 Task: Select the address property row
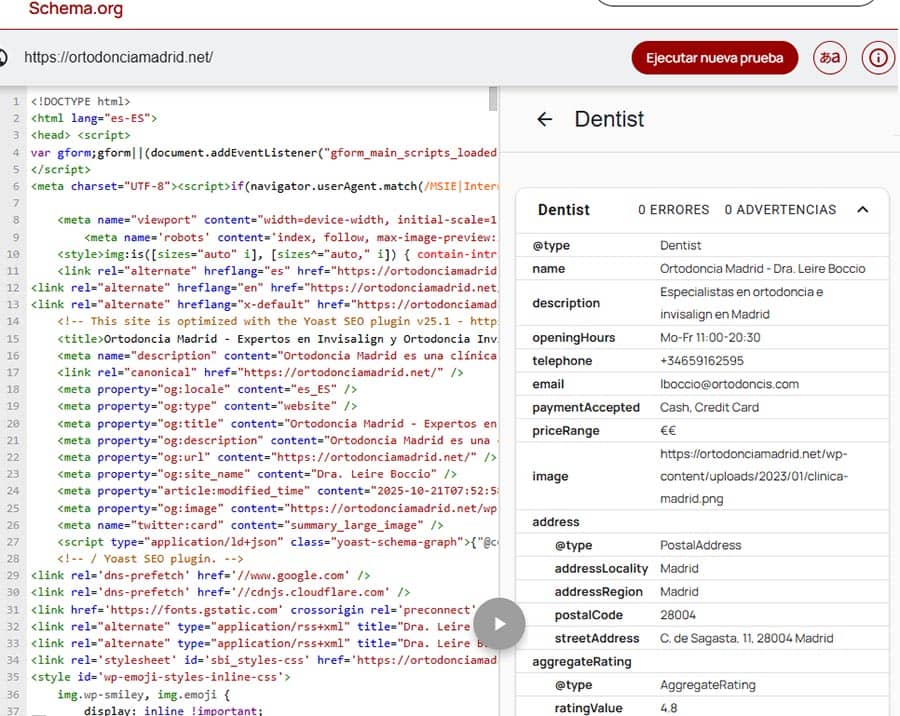tap(556, 522)
